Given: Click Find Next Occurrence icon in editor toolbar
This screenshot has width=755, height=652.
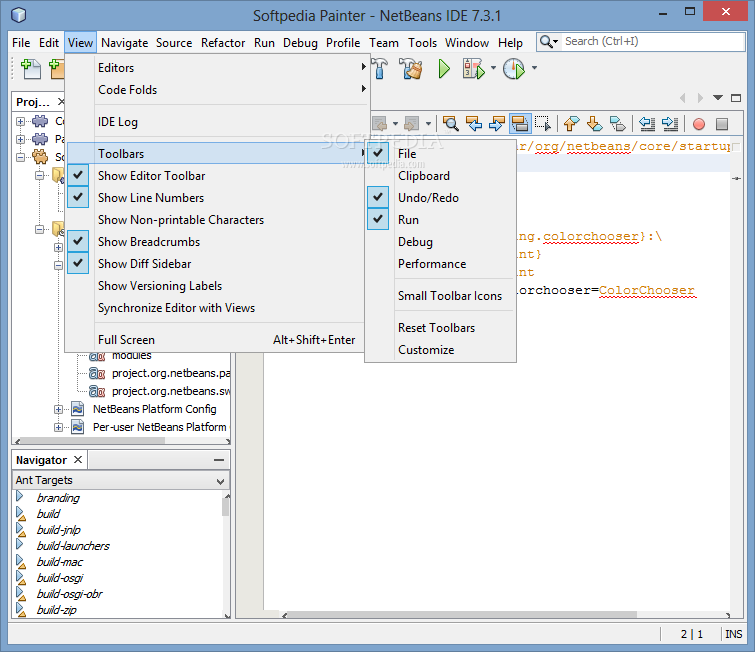Looking at the screenshot, I should coord(497,124).
